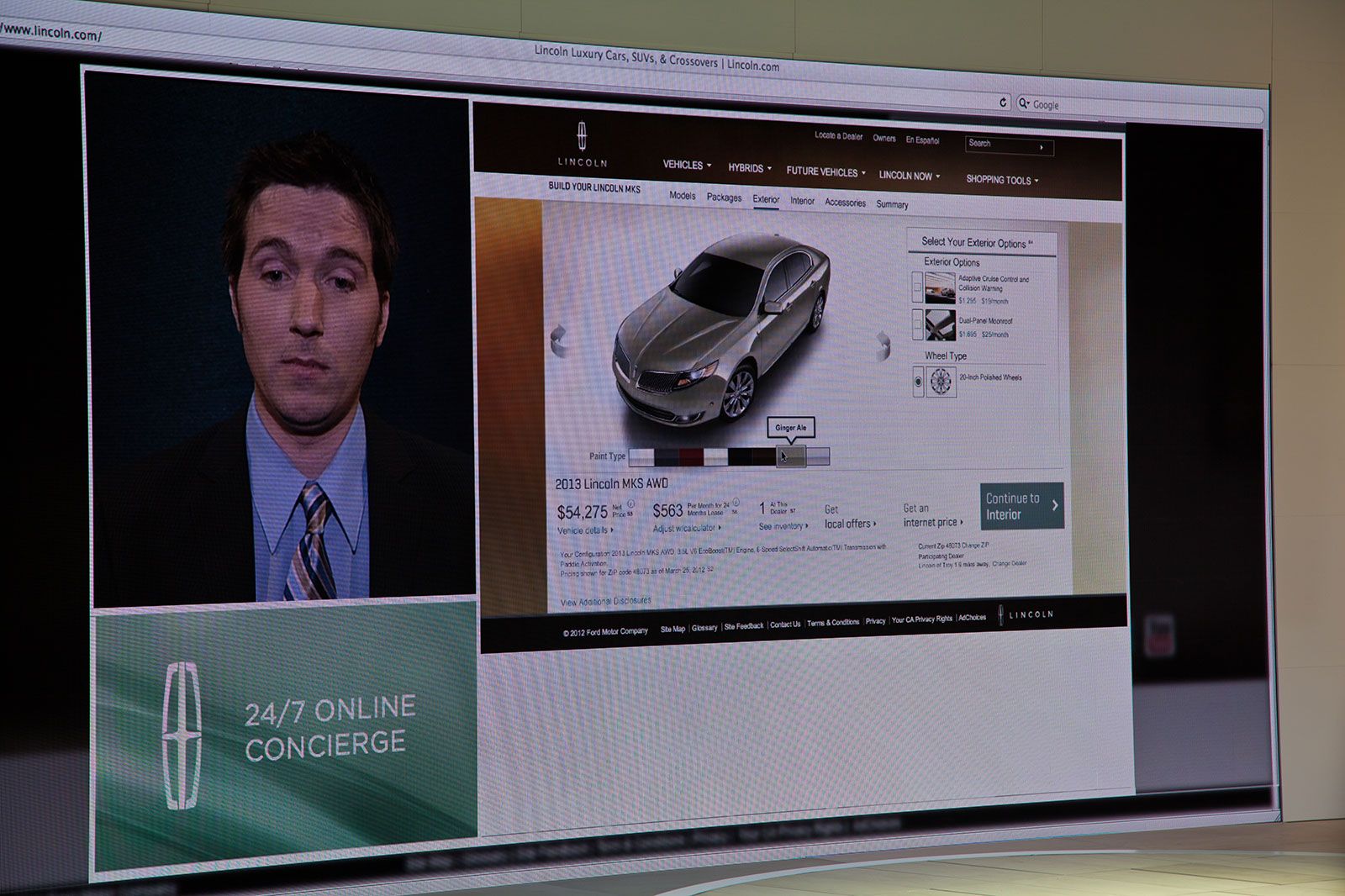1345x896 pixels.
Task: Open Site Feedback footer link
Action: [x=744, y=625]
